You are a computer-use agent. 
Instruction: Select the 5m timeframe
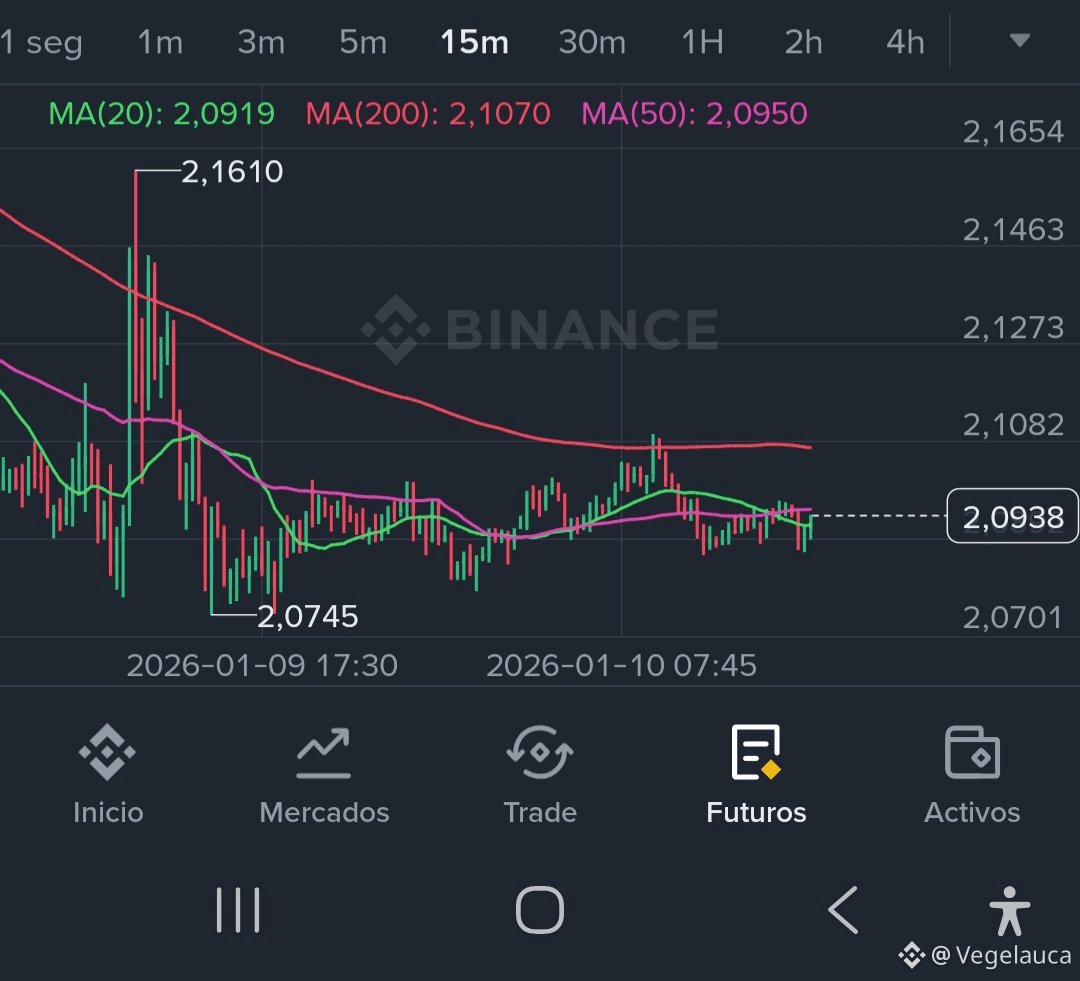click(362, 42)
